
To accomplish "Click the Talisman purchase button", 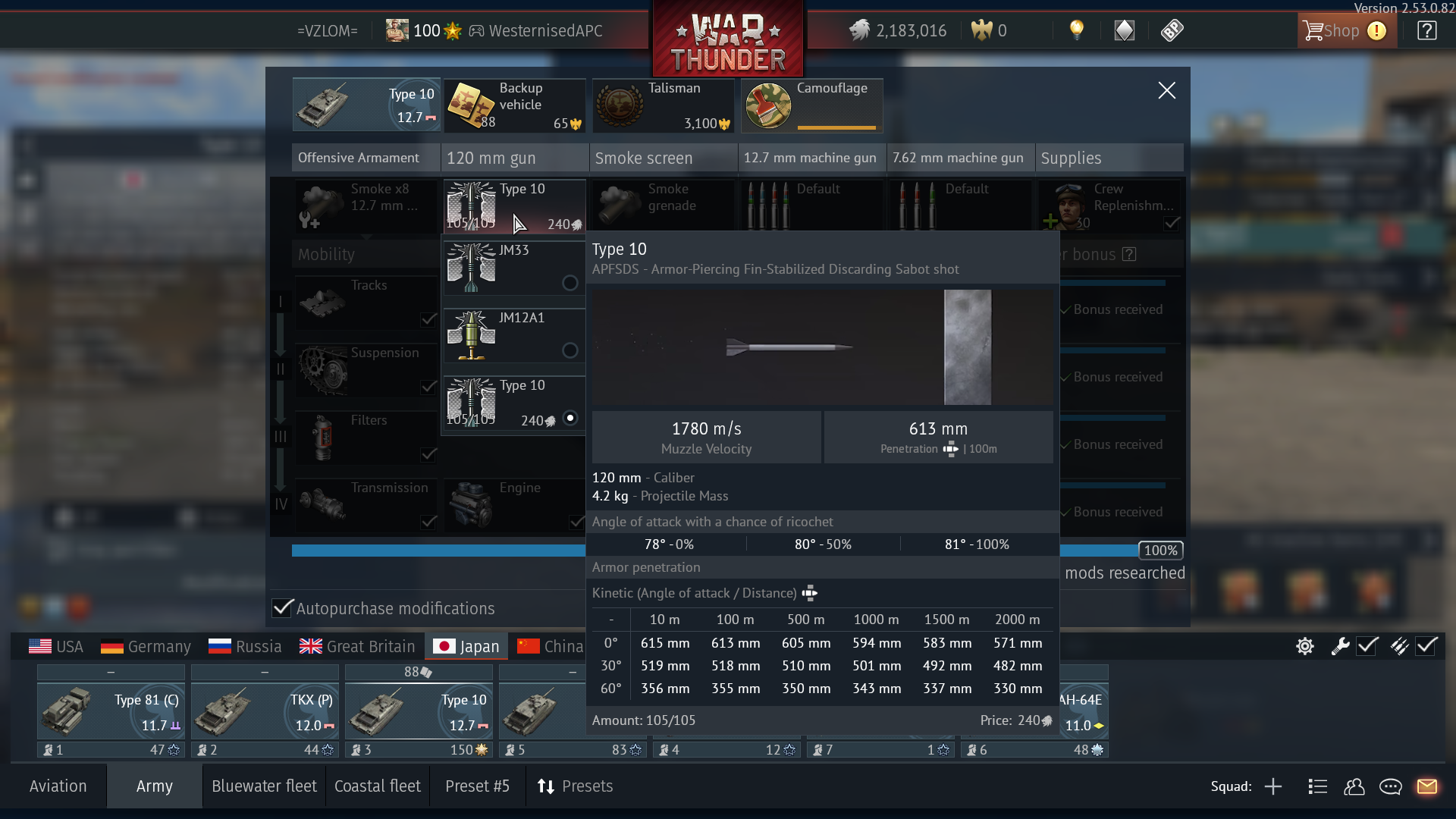I will (x=663, y=105).
